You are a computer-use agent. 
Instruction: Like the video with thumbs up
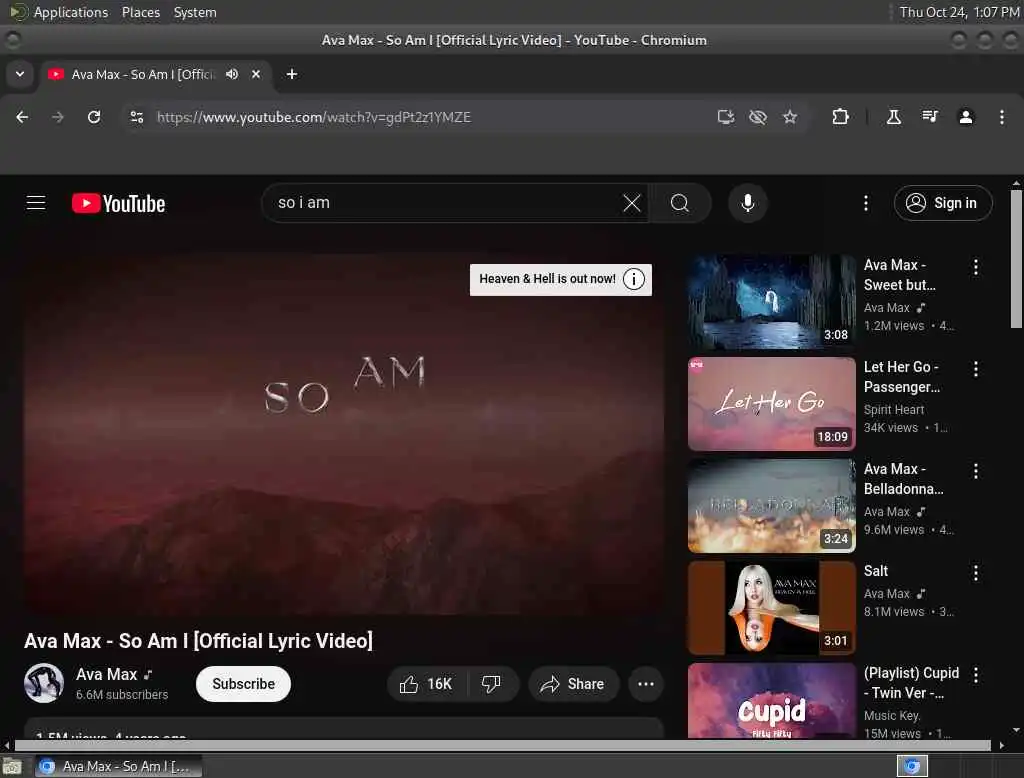tap(428, 684)
